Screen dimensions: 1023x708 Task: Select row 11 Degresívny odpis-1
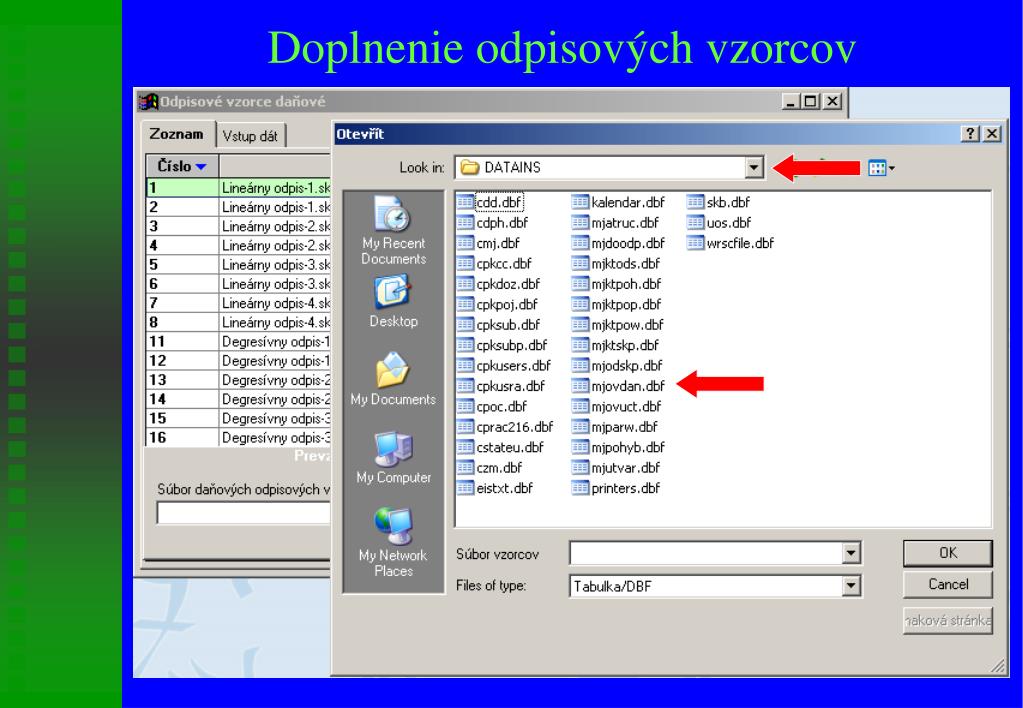[239, 341]
